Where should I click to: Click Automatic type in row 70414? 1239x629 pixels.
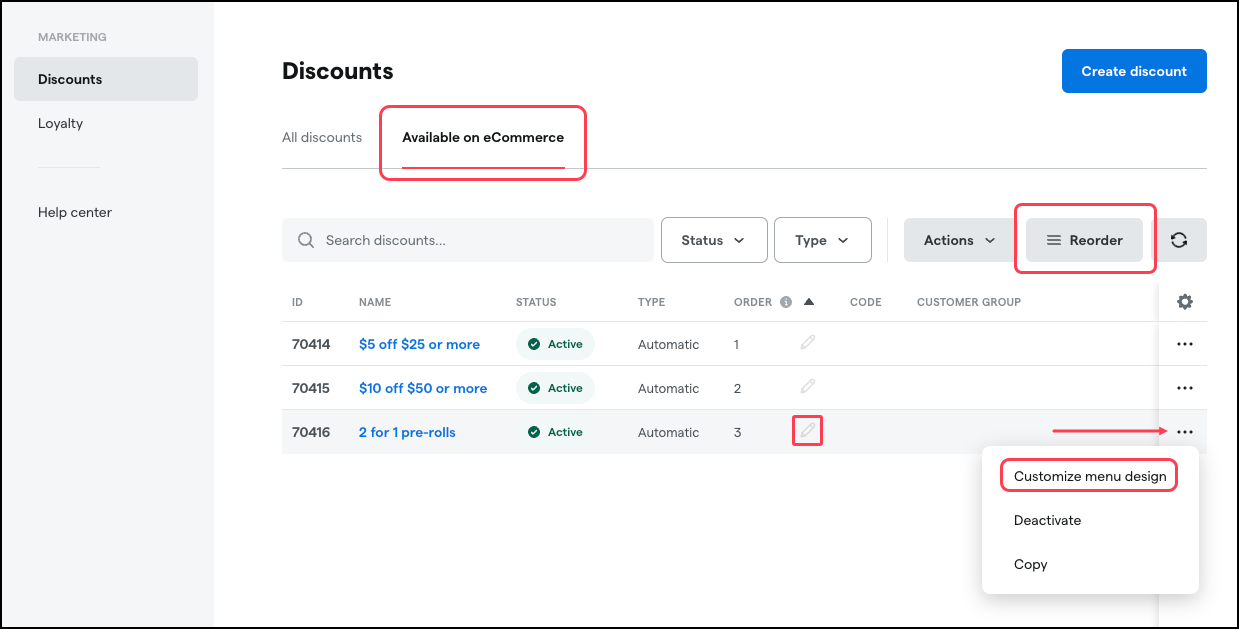coord(669,344)
